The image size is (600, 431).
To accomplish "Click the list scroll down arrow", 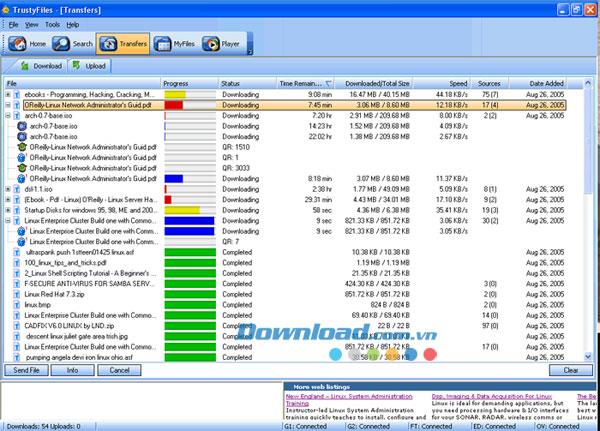I will [x=588, y=357].
